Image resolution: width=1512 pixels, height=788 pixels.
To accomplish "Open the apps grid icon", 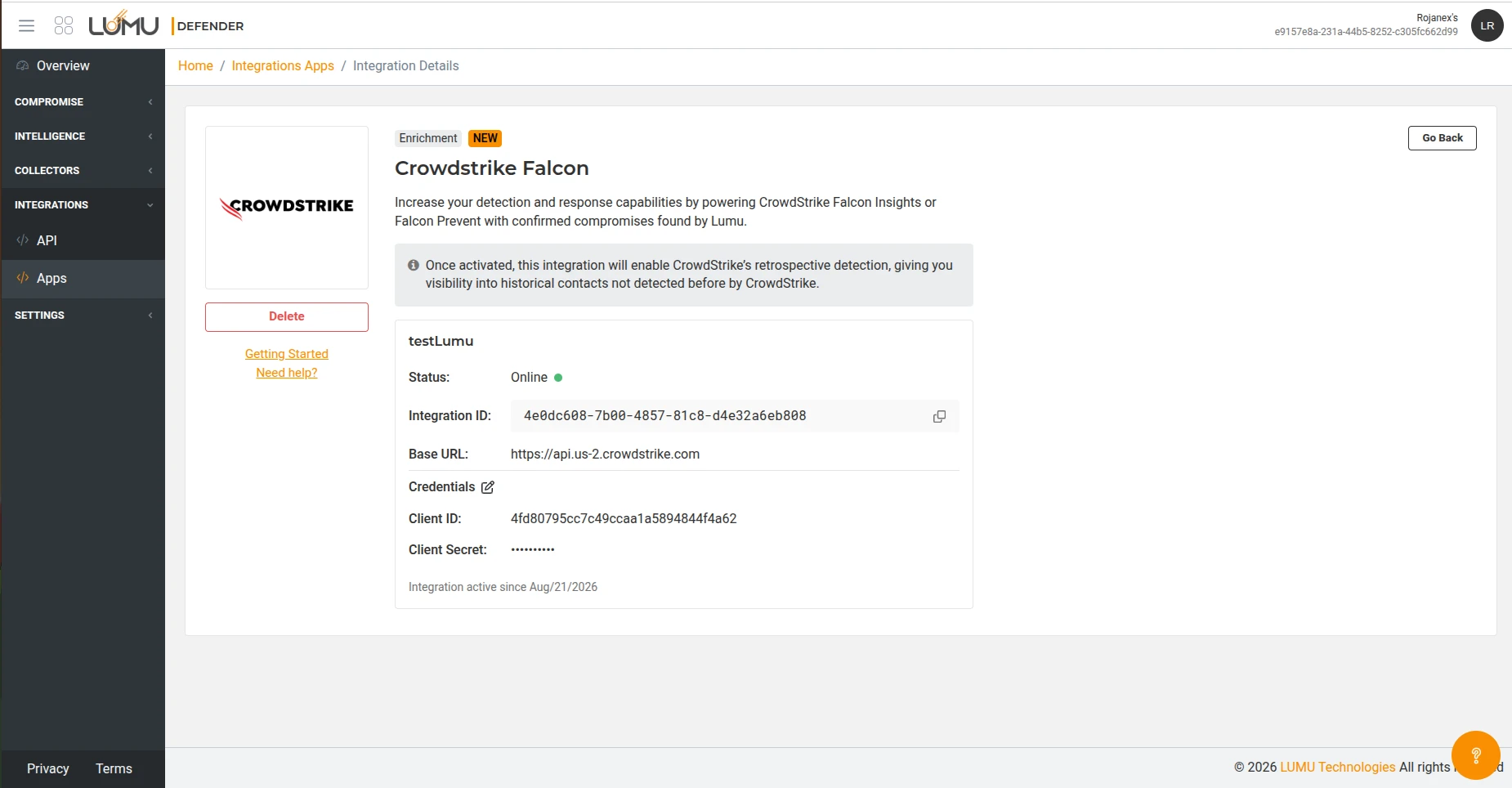I will (64, 25).
